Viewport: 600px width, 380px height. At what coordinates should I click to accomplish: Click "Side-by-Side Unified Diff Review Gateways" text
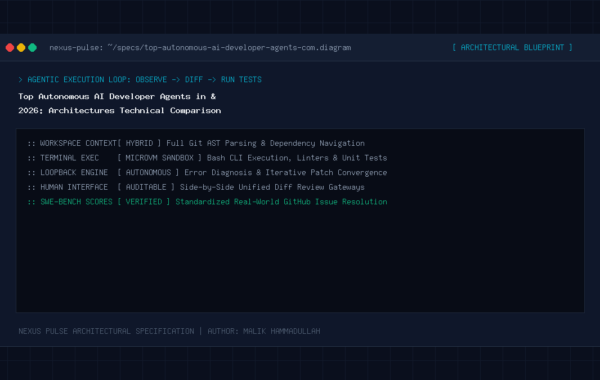coord(272,187)
